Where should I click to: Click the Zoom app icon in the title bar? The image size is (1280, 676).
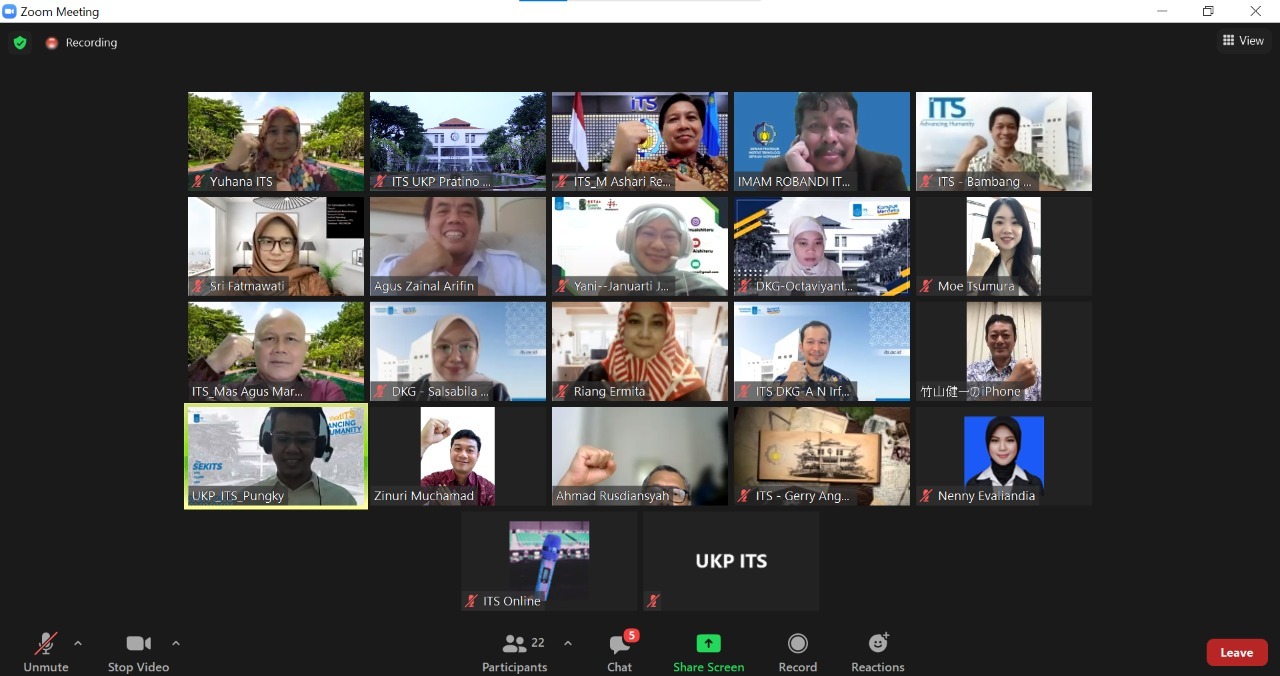tap(10, 11)
